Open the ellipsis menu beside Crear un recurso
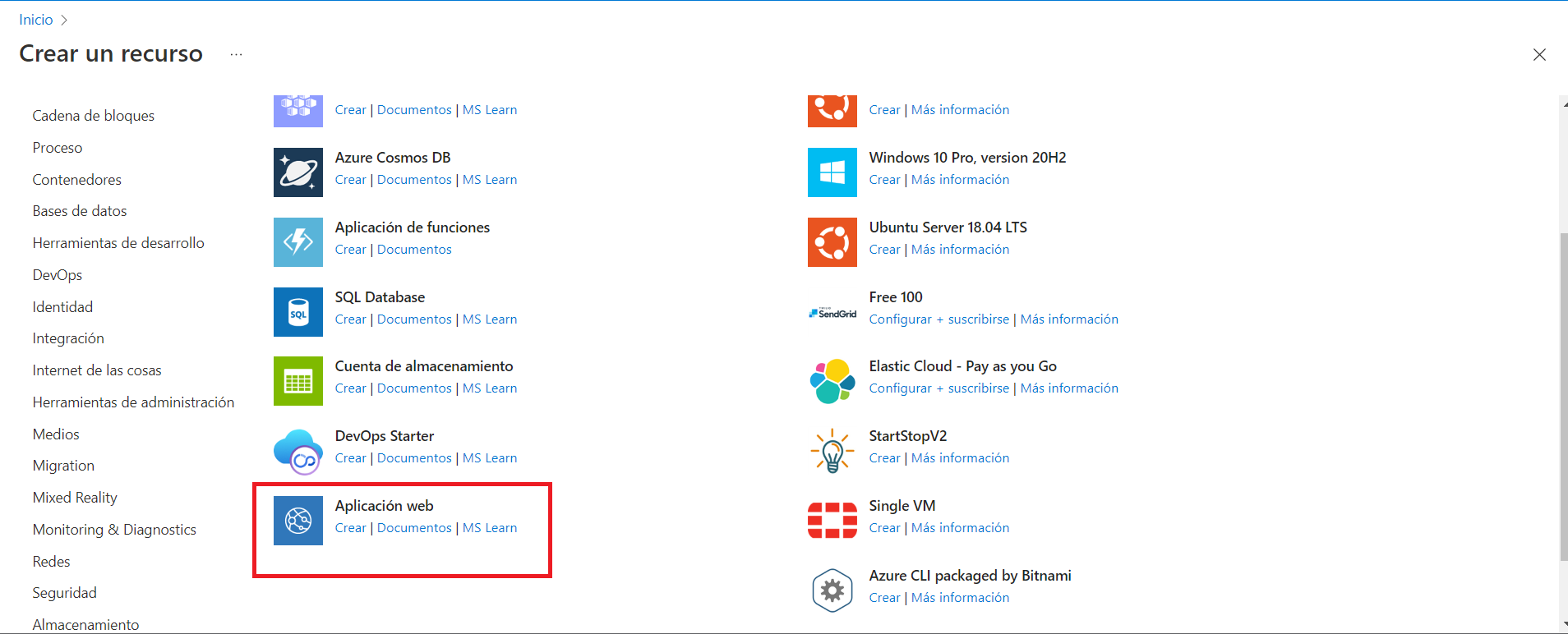Viewport: 1568px width, 634px height. [237, 54]
